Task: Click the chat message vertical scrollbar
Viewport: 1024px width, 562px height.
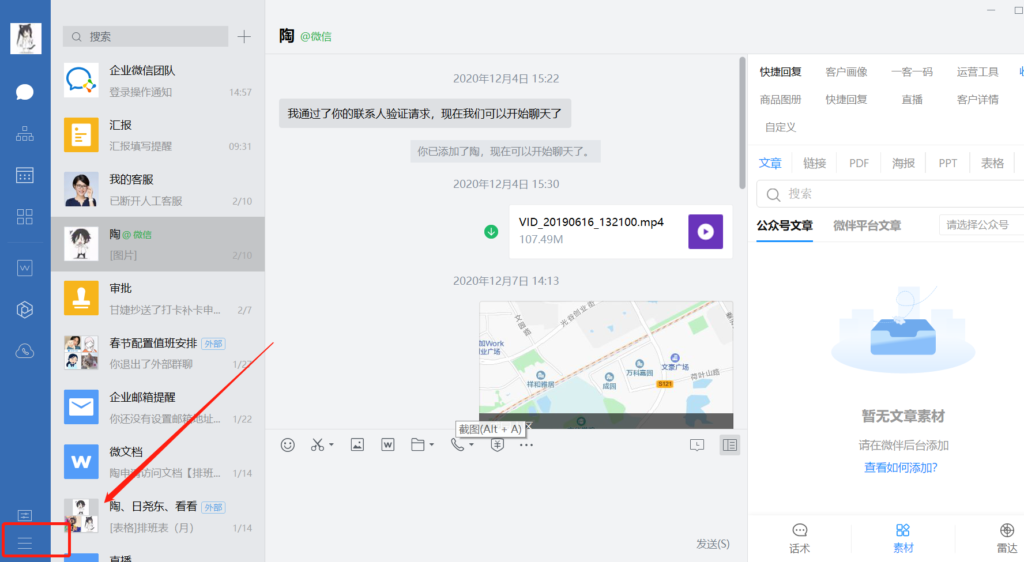Action: click(742, 123)
